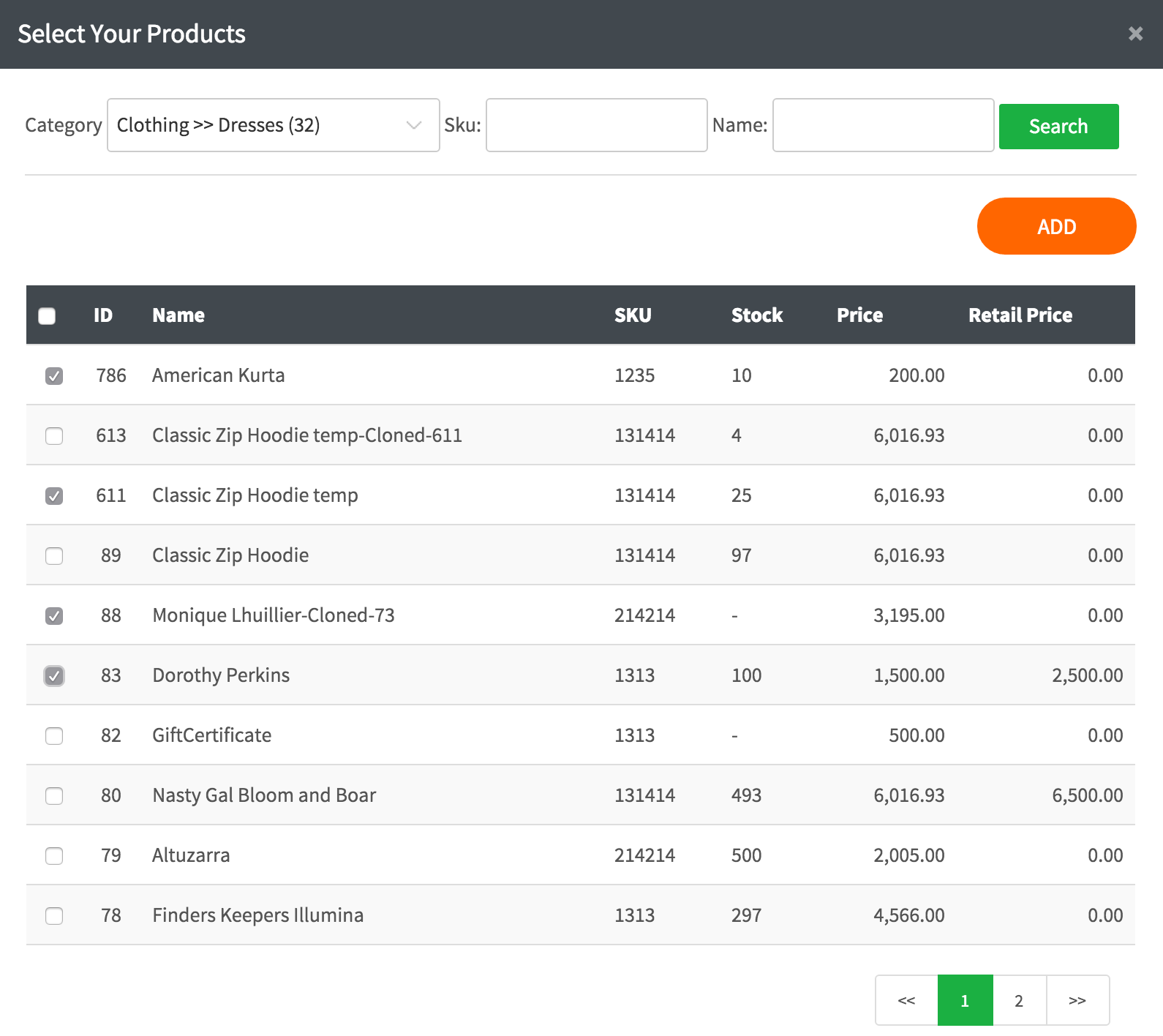Focus the Name search field

tap(882, 125)
